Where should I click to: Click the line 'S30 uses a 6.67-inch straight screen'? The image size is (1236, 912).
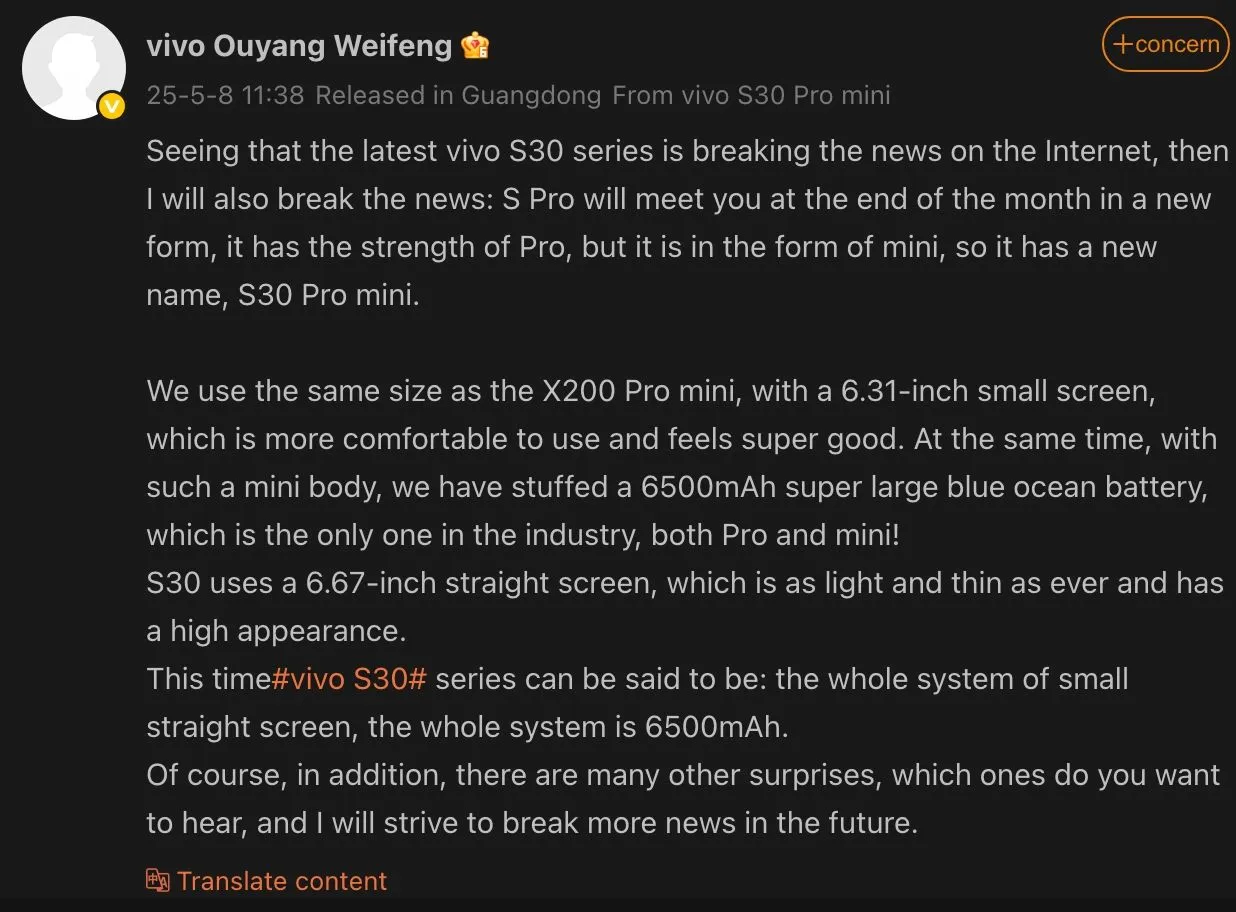684,583
